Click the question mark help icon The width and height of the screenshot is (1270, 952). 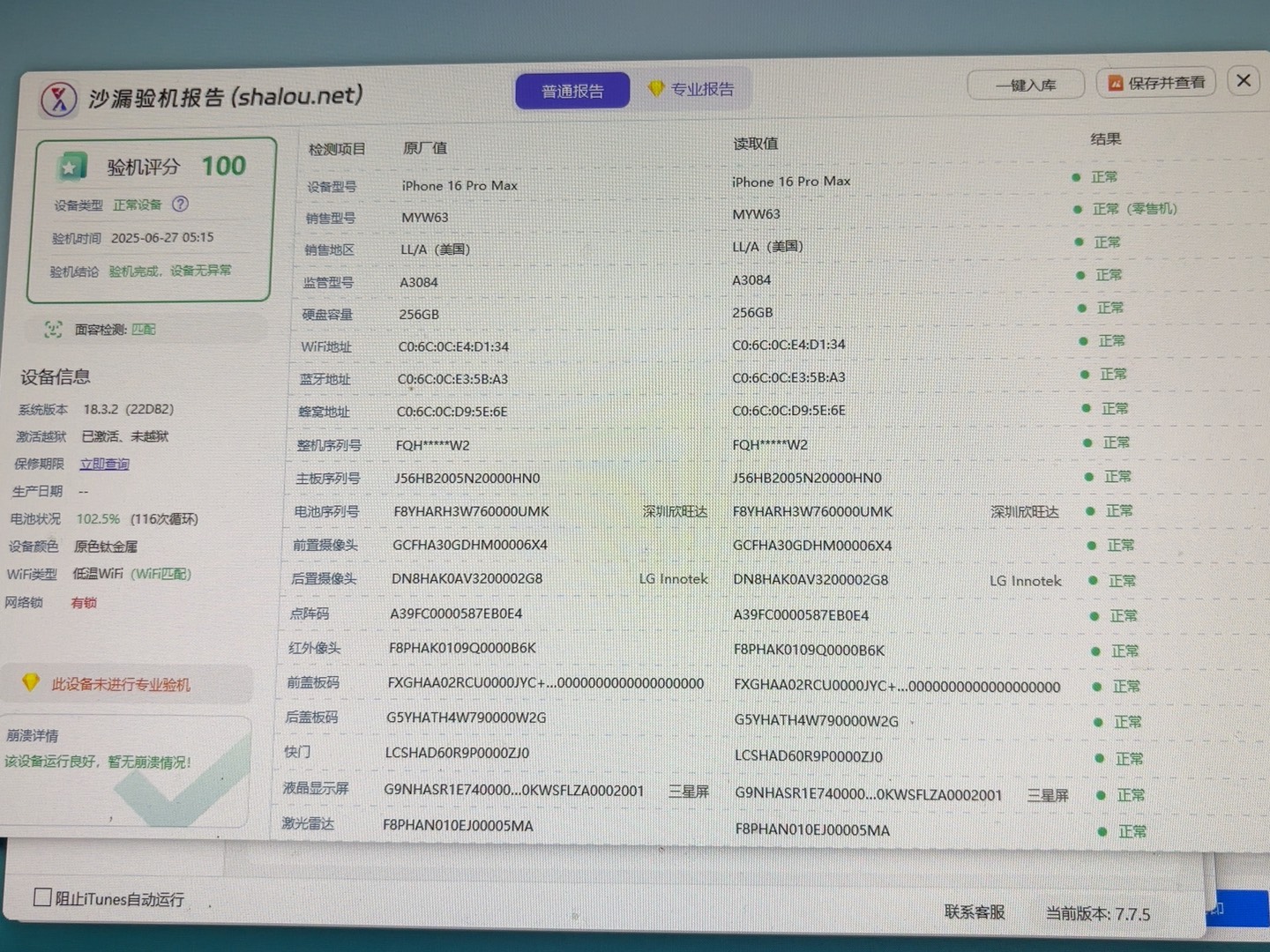180,204
